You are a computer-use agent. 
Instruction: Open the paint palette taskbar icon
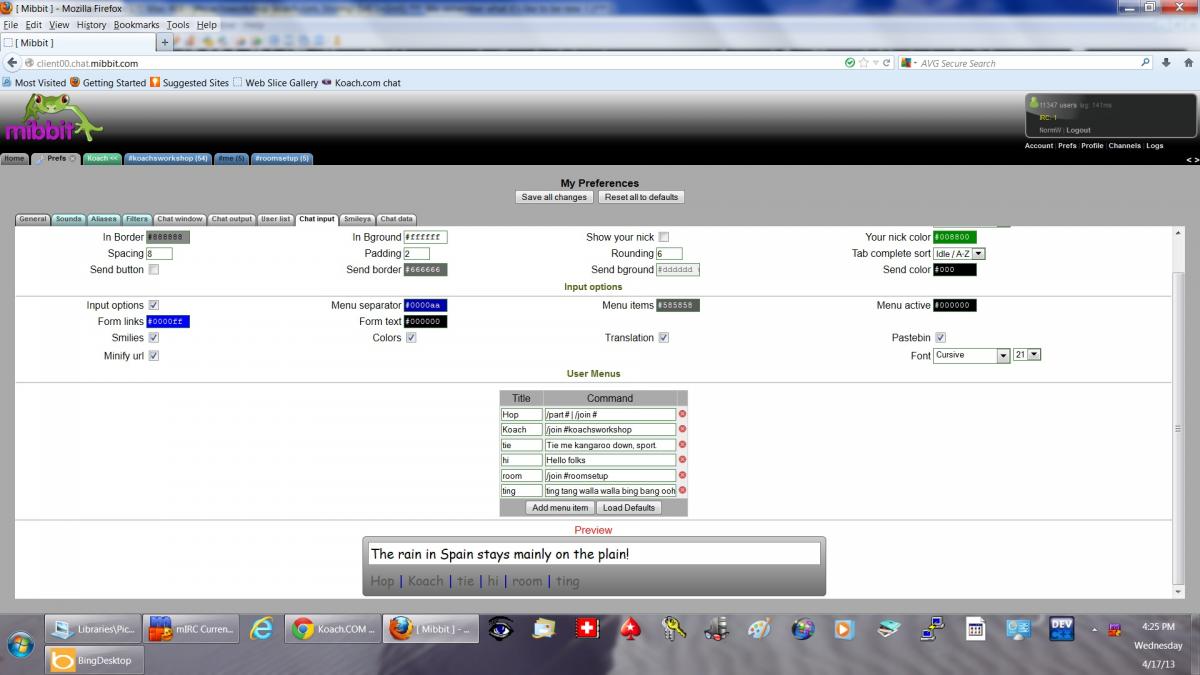pos(759,628)
